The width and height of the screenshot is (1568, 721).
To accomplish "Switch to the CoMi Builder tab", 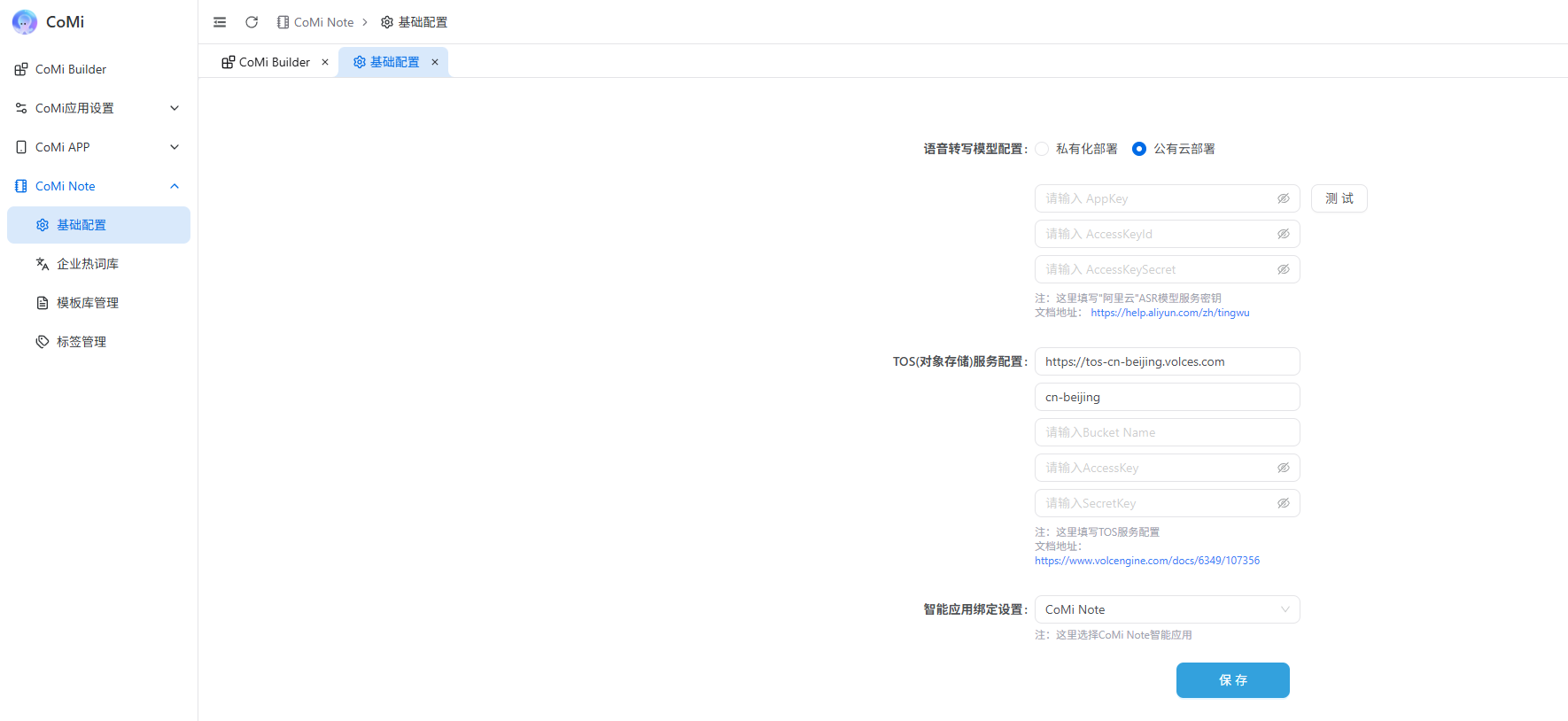I will [x=275, y=62].
